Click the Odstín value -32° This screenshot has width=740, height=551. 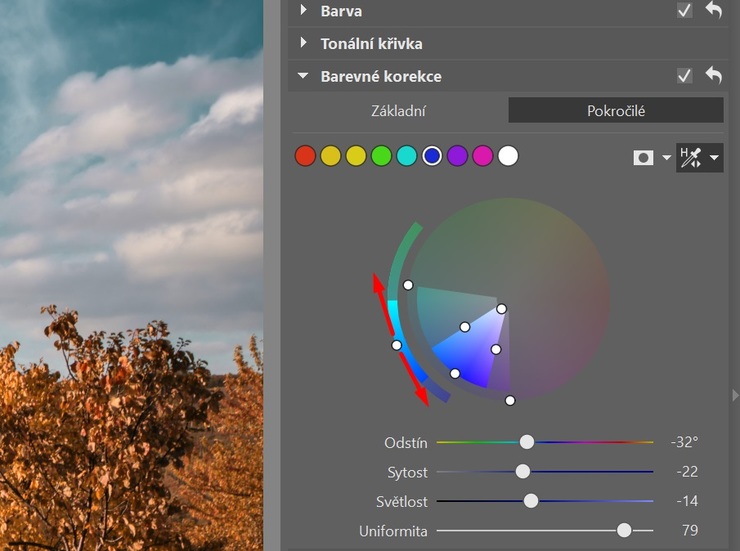click(684, 442)
